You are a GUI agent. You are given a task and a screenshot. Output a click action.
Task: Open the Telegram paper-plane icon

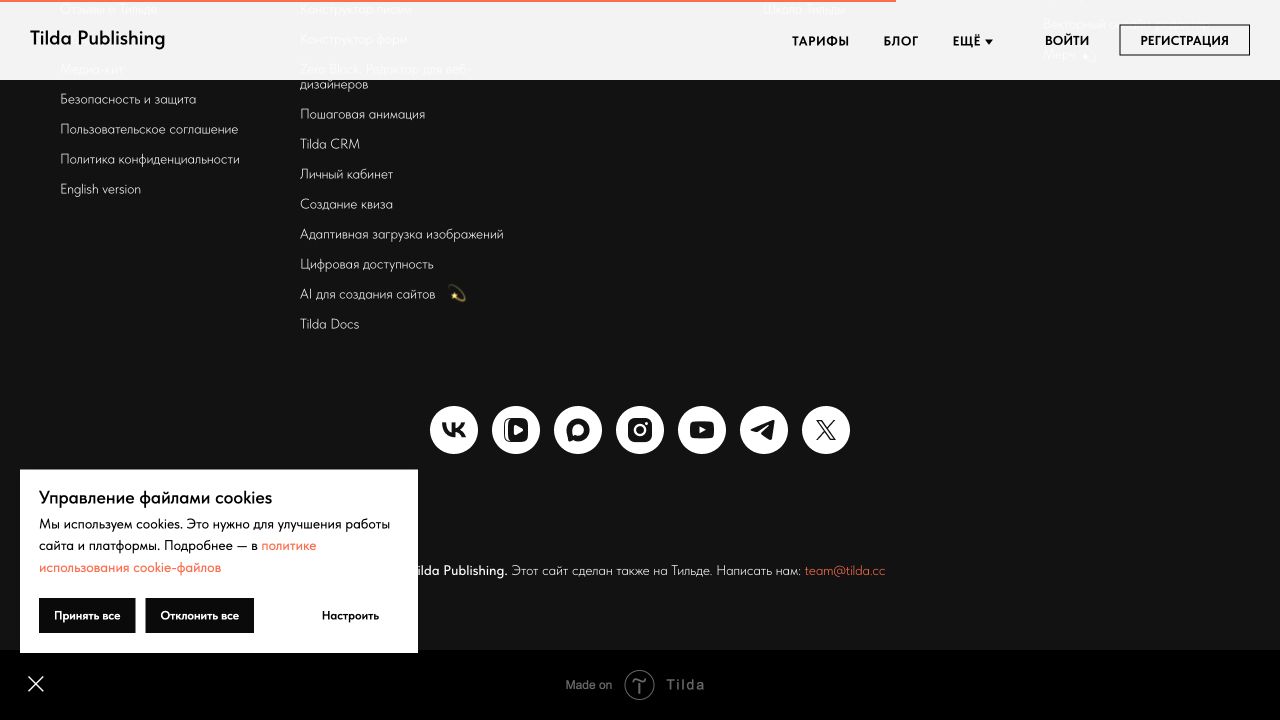click(x=764, y=430)
